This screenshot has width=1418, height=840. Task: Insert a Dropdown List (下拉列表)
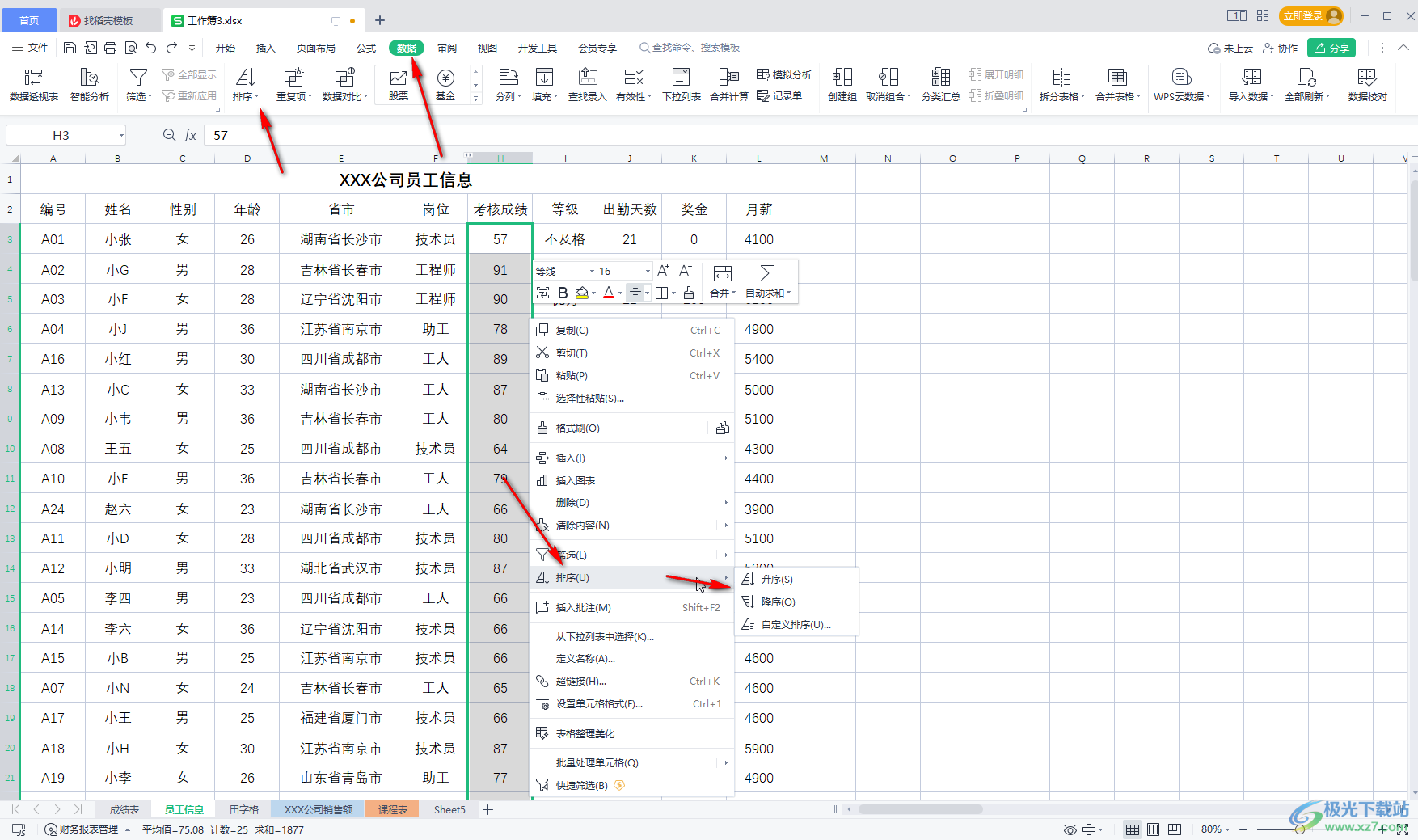click(682, 85)
